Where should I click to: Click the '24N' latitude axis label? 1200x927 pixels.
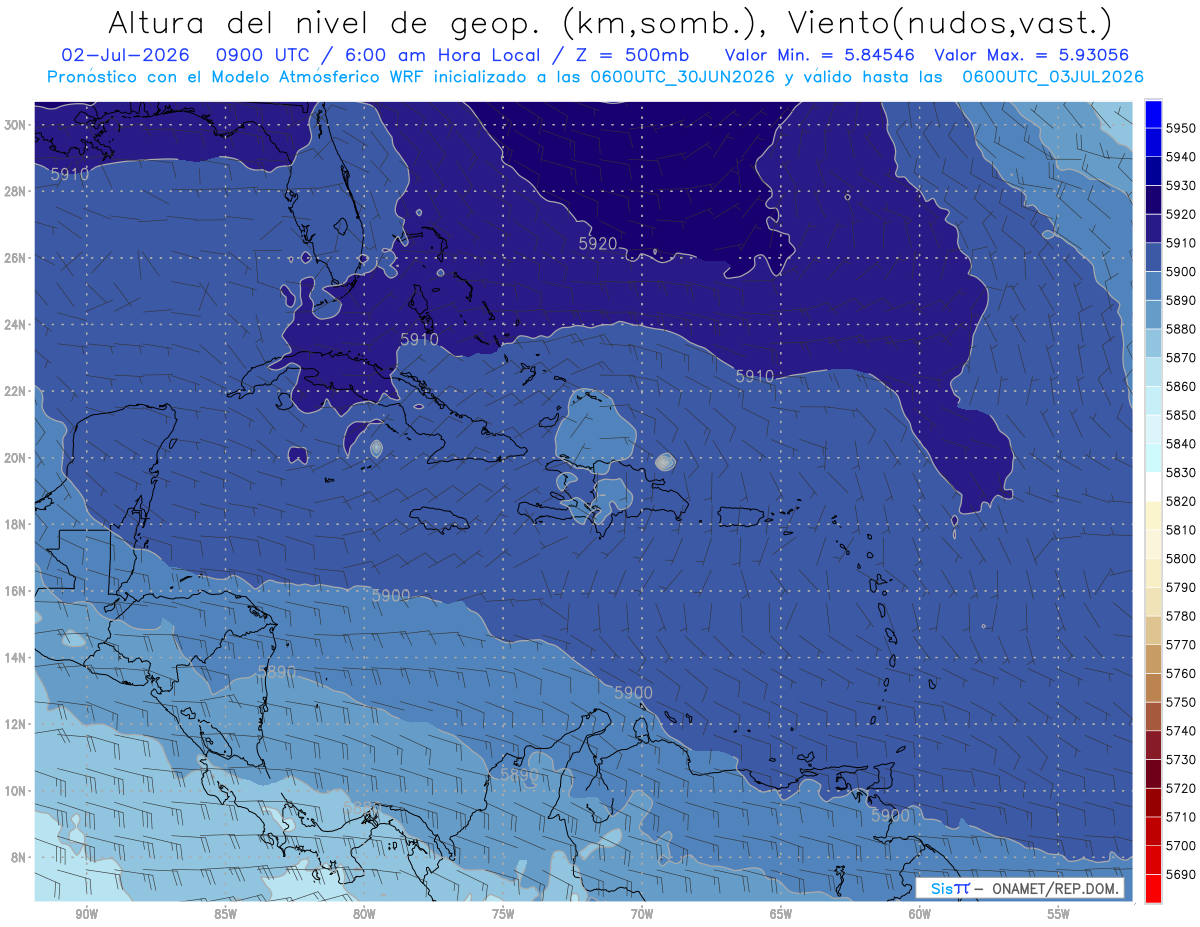[16, 325]
